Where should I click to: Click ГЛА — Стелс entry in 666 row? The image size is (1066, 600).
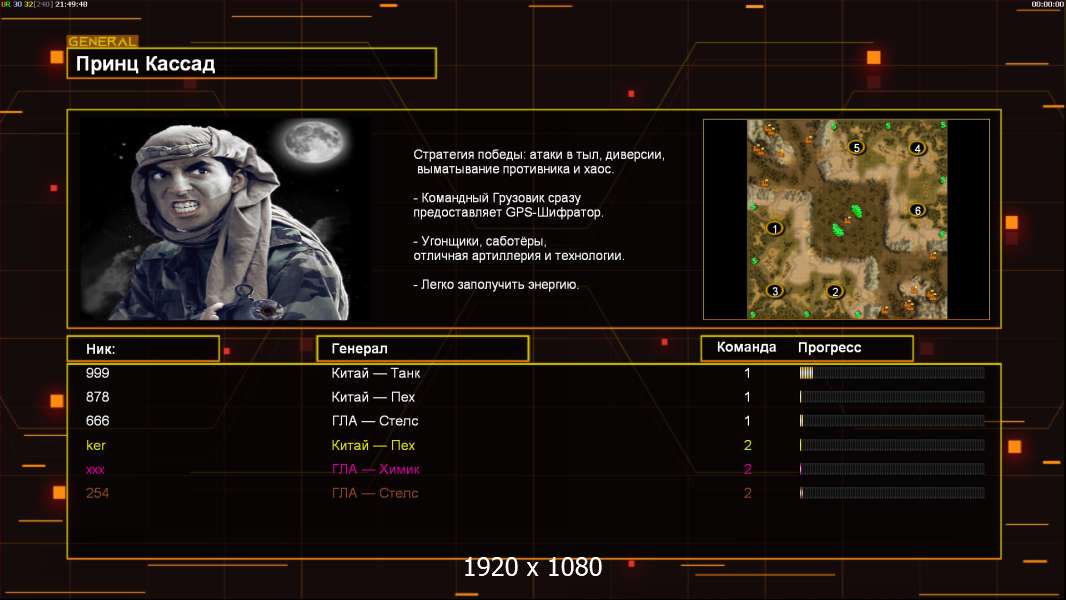(375, 421)
